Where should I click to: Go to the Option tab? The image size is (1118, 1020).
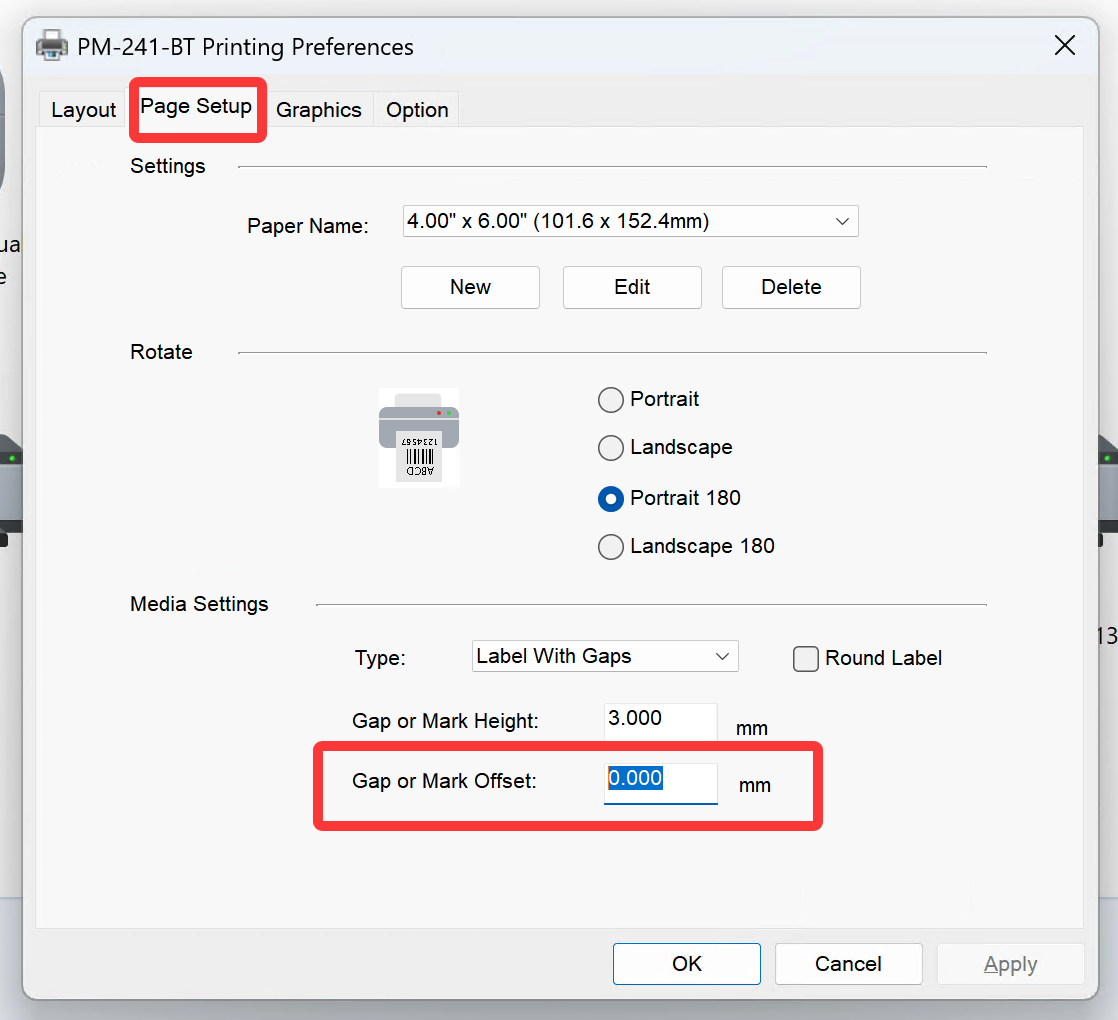click(417, 110)
